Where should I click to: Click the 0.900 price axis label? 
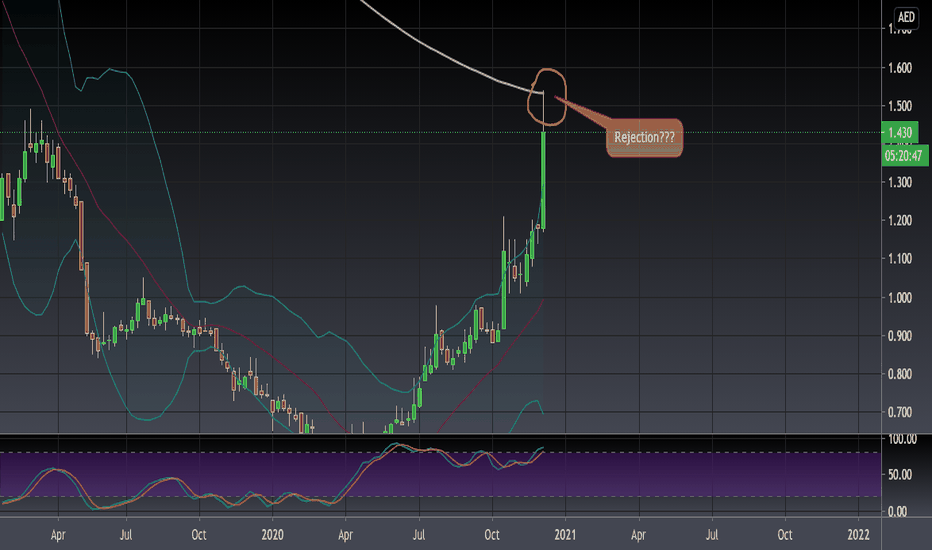coord(900,336)
